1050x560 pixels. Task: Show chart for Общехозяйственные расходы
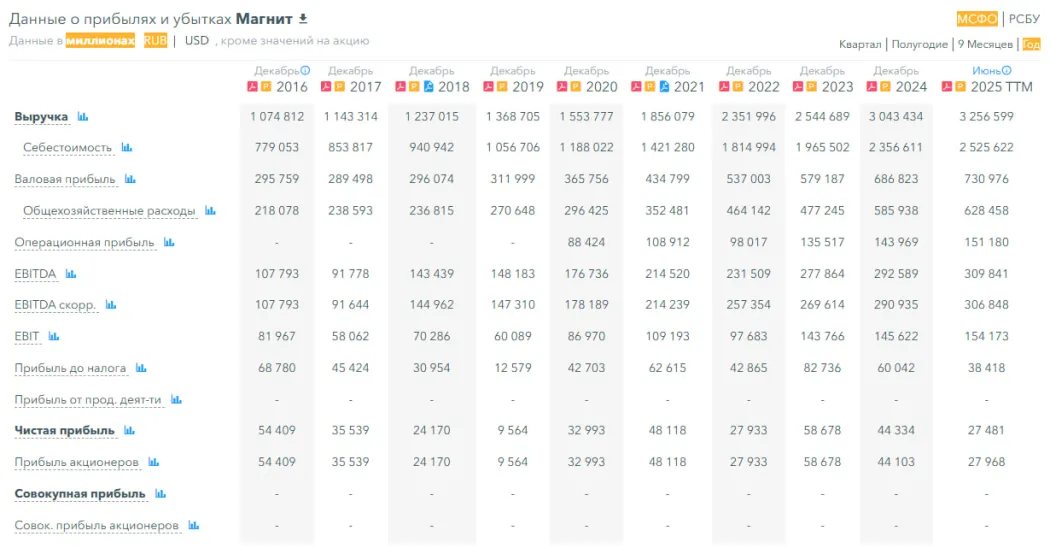click(x=210, y=211)
